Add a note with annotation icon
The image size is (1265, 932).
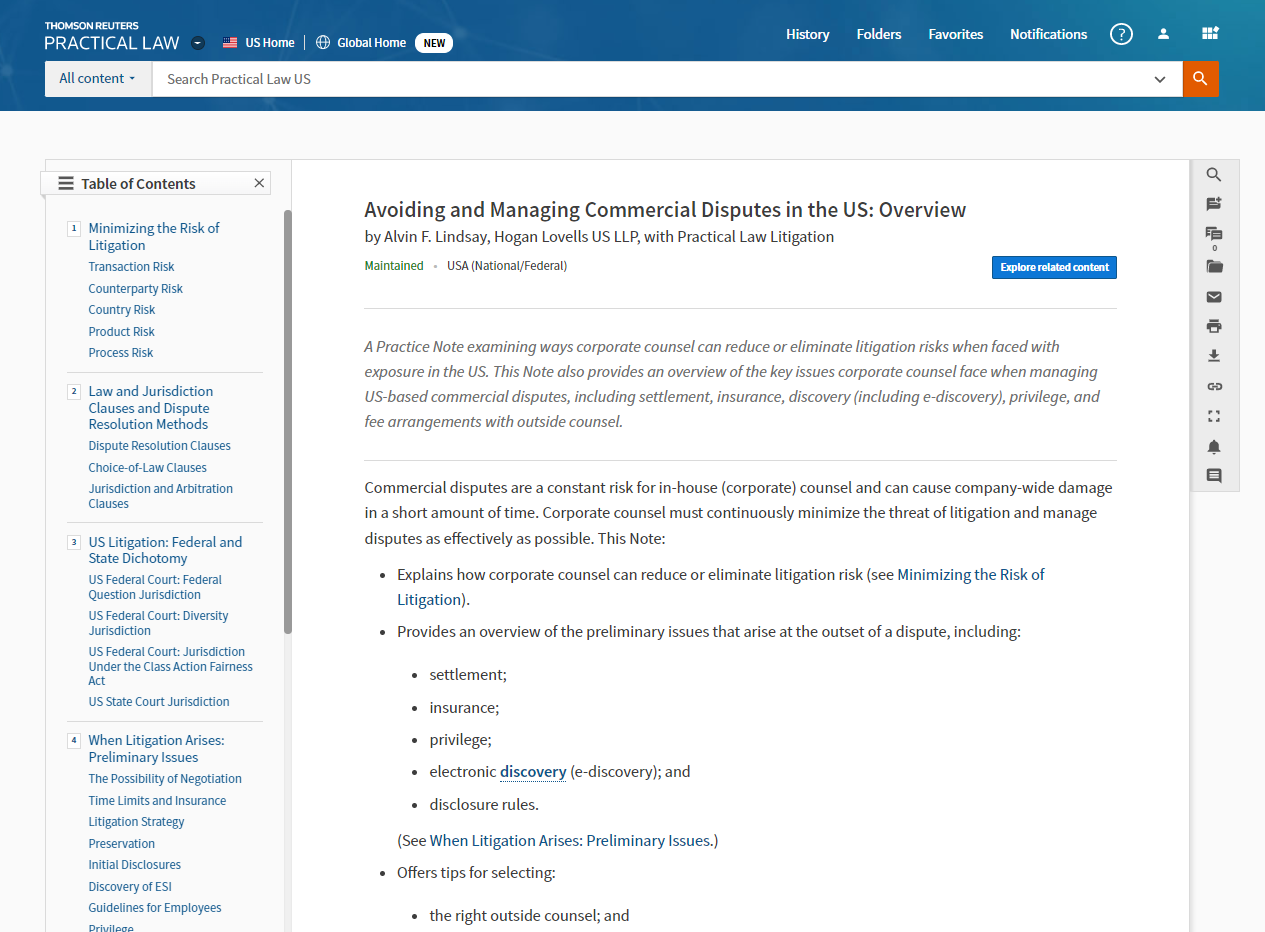1214,204
